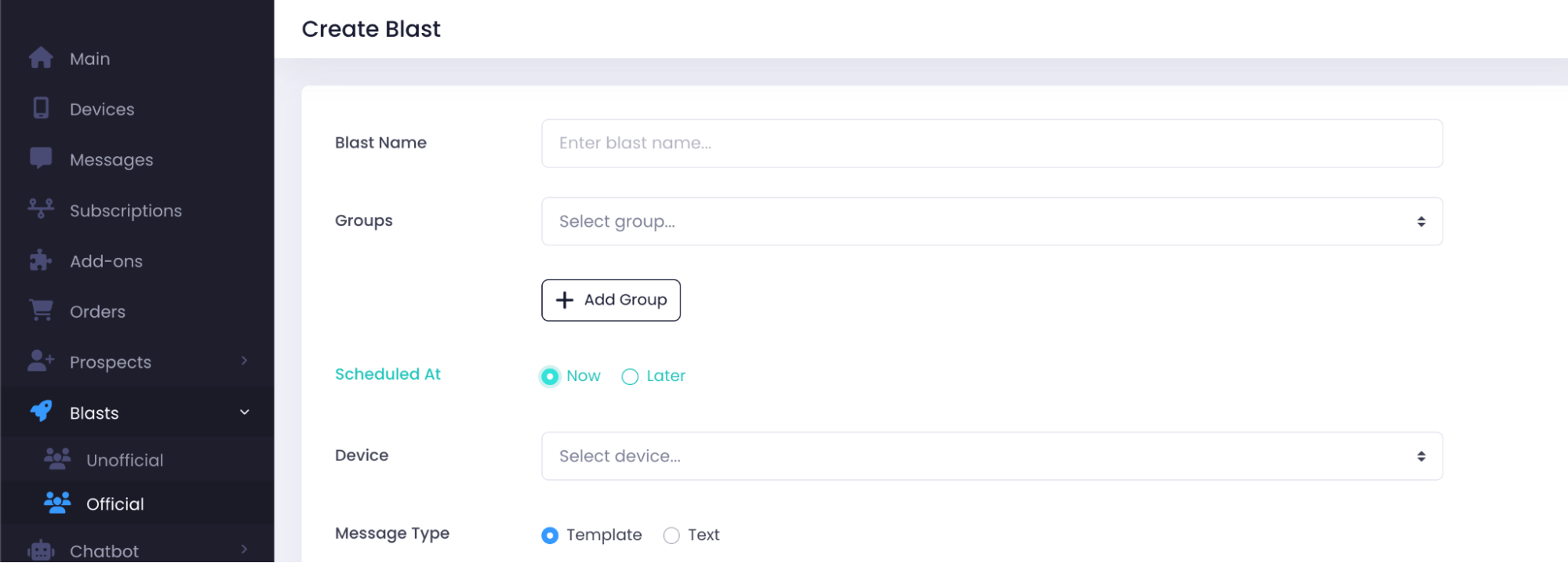Click the Chatbot robot icon

pos(41,551)
